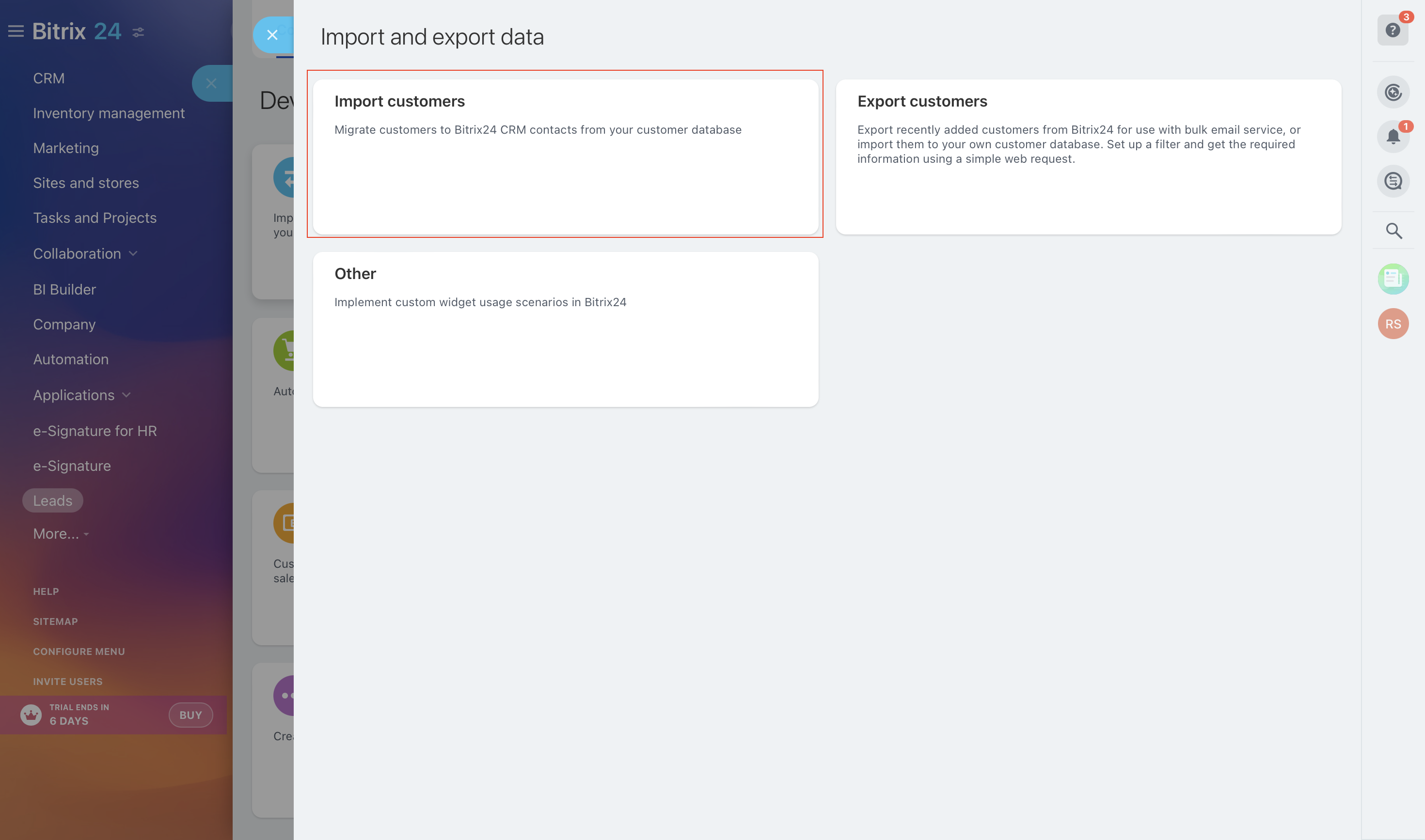Click 'Migrate customers to Bitrix24 CRM contacts' description
The height and width of the screenshot is (840, 1425).
click(x=538, y=130)
